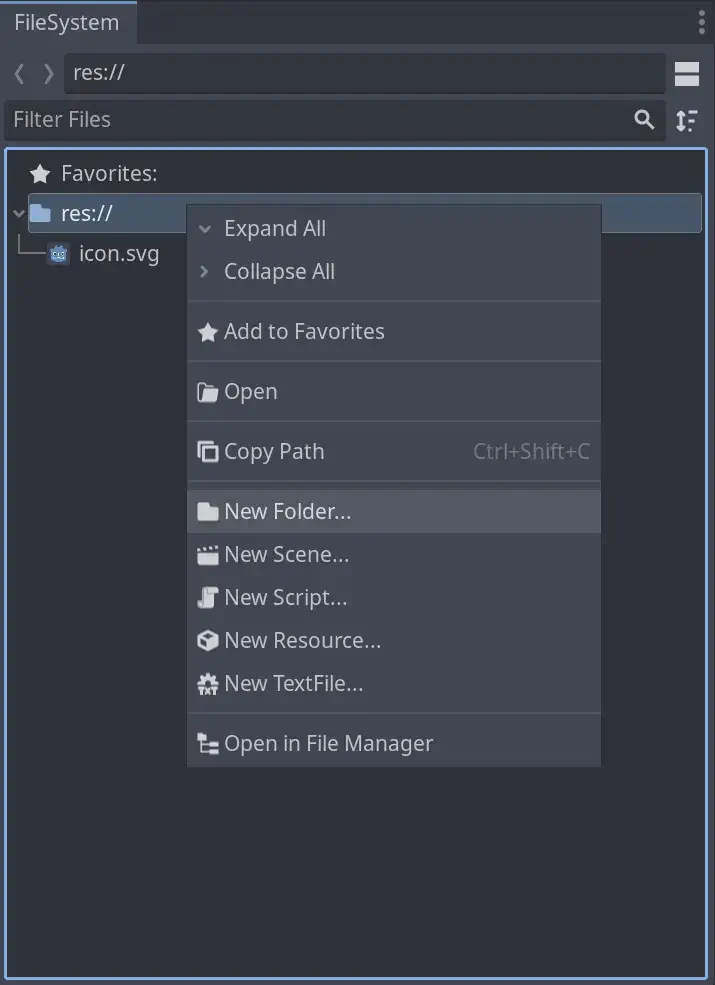Image resolution: width=715 pixels, height=985 pixels.
Task: Collapse the res:// folder tree arrow
Action: pyautogui.click(x=19, y=214)
